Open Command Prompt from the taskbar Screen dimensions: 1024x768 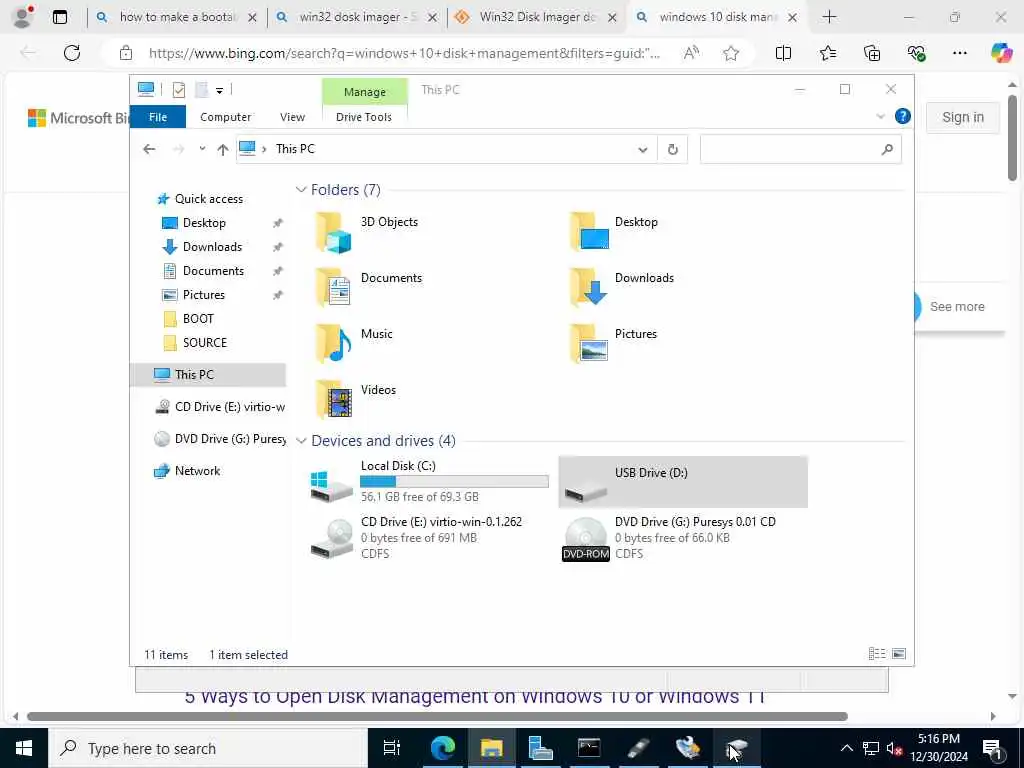click(589, 748)
